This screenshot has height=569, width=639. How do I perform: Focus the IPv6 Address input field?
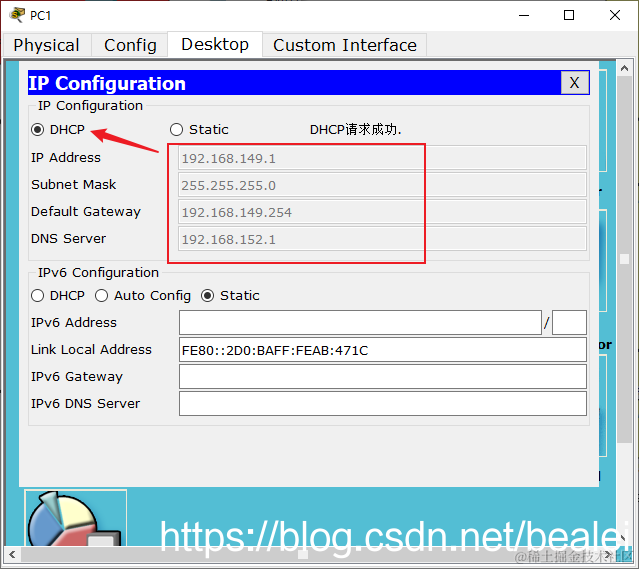click(x=360, y=322)
